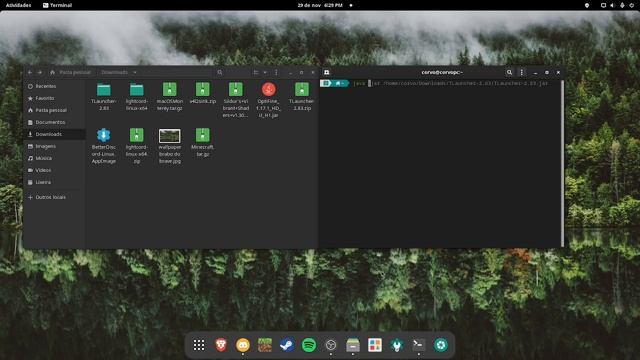Open Lixeira in the sidebar

[x=54, y=182]
